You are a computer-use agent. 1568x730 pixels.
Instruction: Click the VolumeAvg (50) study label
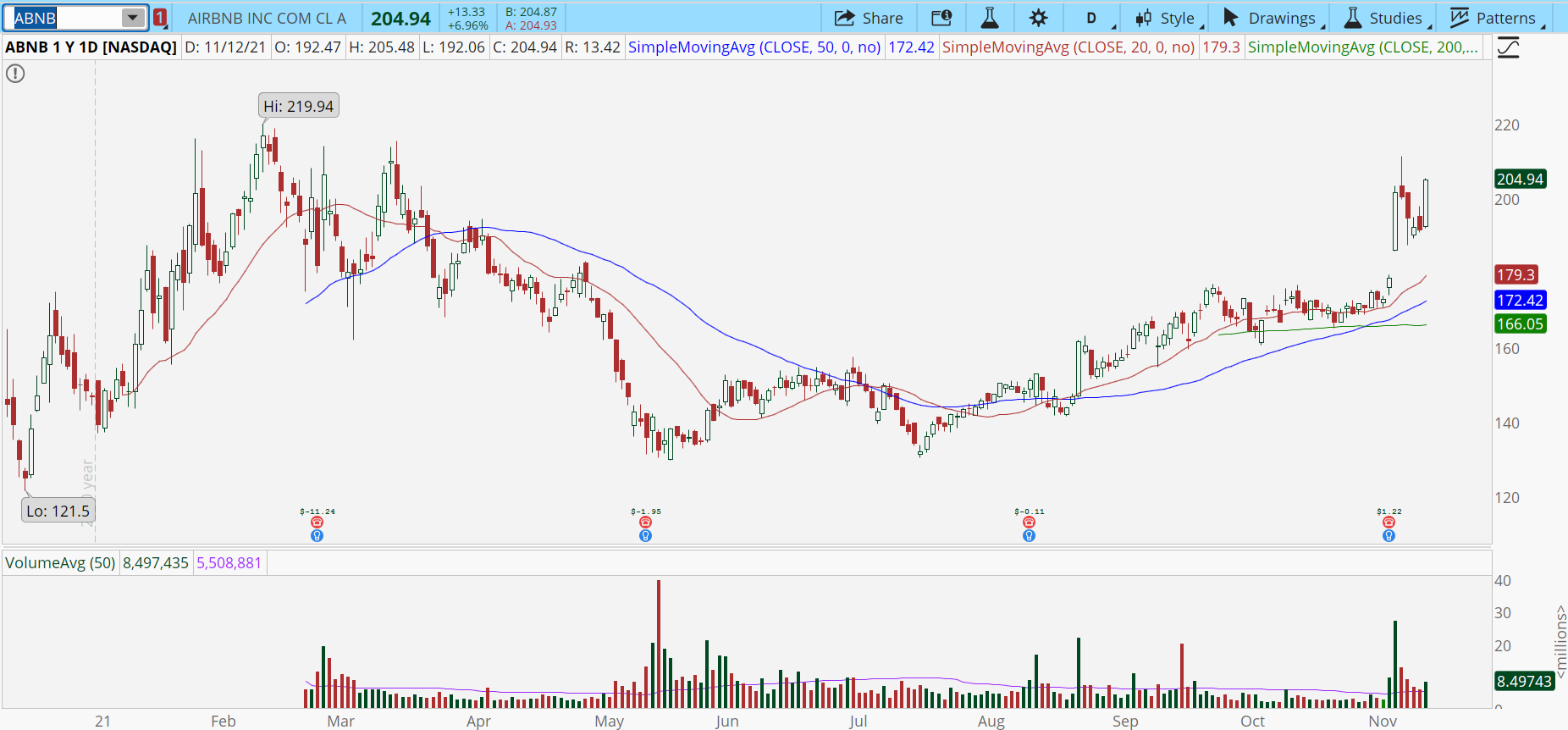(60, 563)
